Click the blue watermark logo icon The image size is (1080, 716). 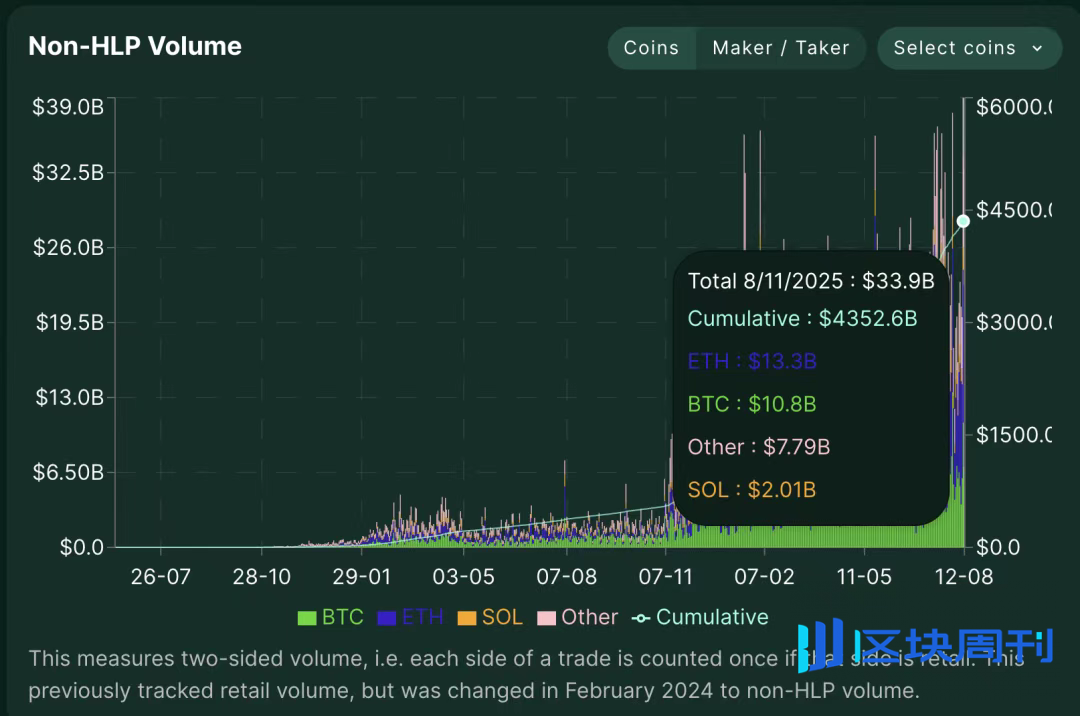coord(820,642)
